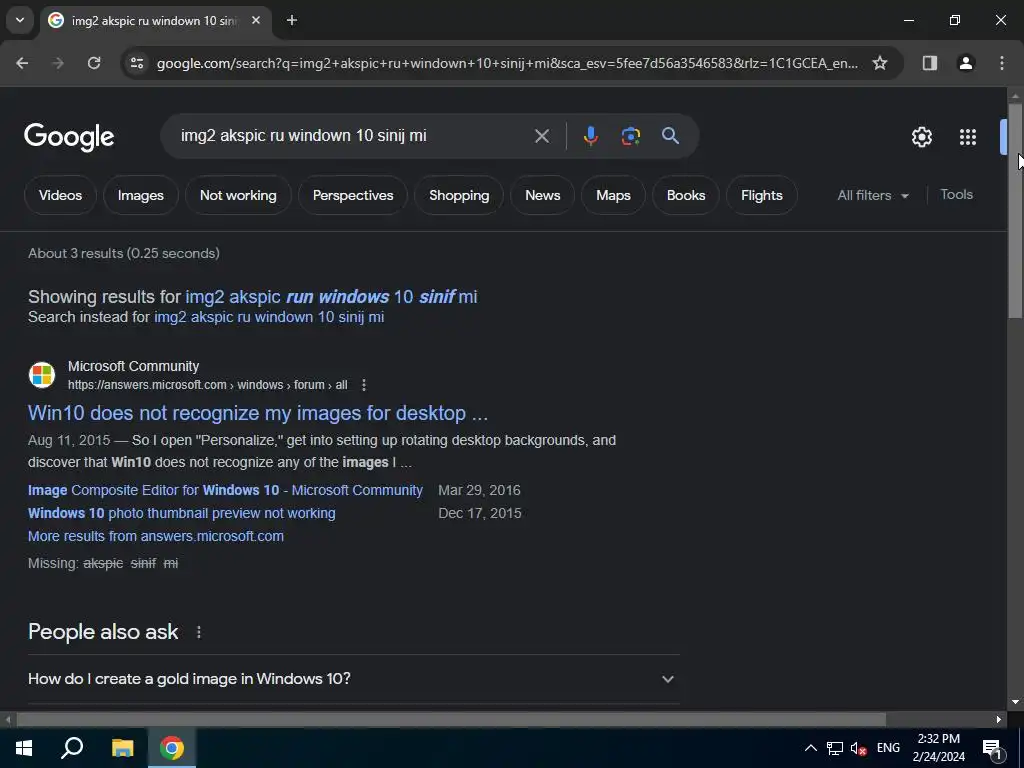Click 'About 3 results' count text
Screen dimensions: 1024x768
pyautogui.click(x=123, y=253)
